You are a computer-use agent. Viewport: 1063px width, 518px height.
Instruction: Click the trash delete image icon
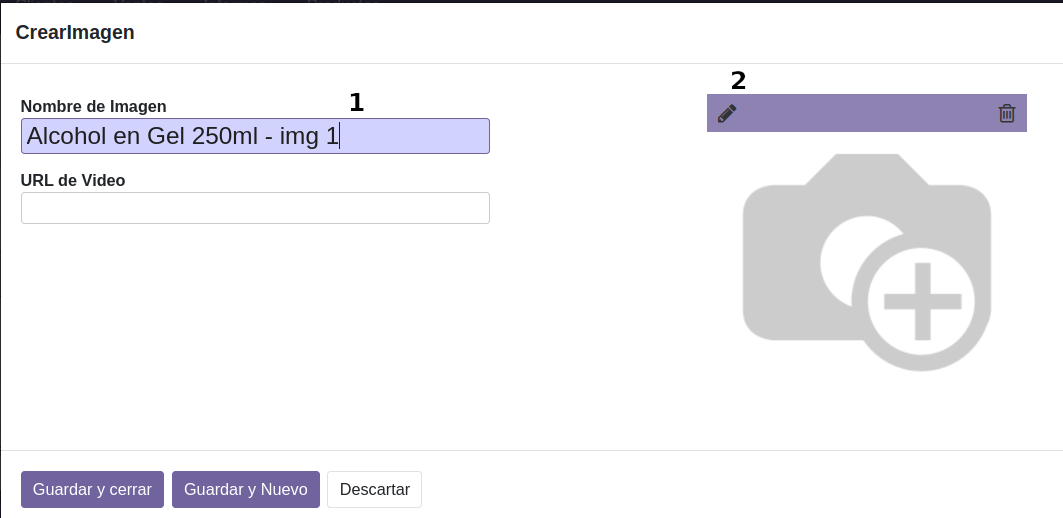[x=1007, y=114]
